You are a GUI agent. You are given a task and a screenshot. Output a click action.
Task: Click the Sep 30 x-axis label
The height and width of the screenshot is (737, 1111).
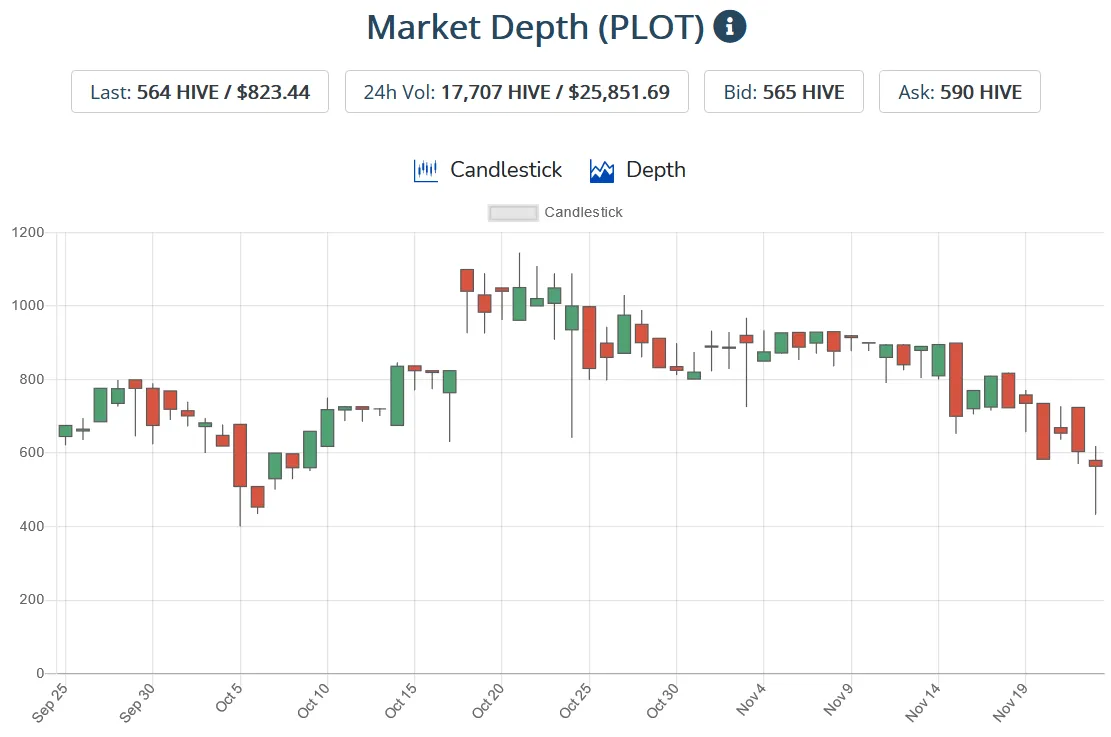tap(137, 702)
